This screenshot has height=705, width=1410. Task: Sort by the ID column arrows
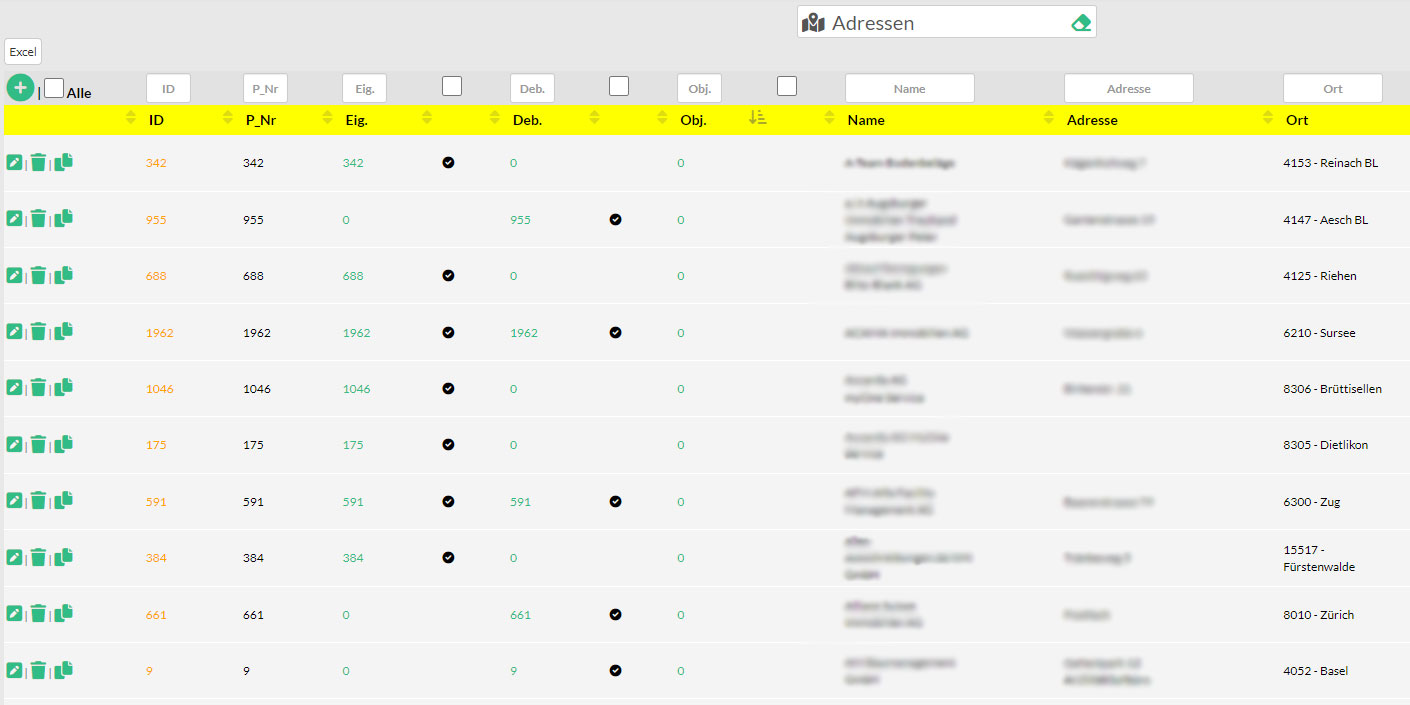pos(130,120)
